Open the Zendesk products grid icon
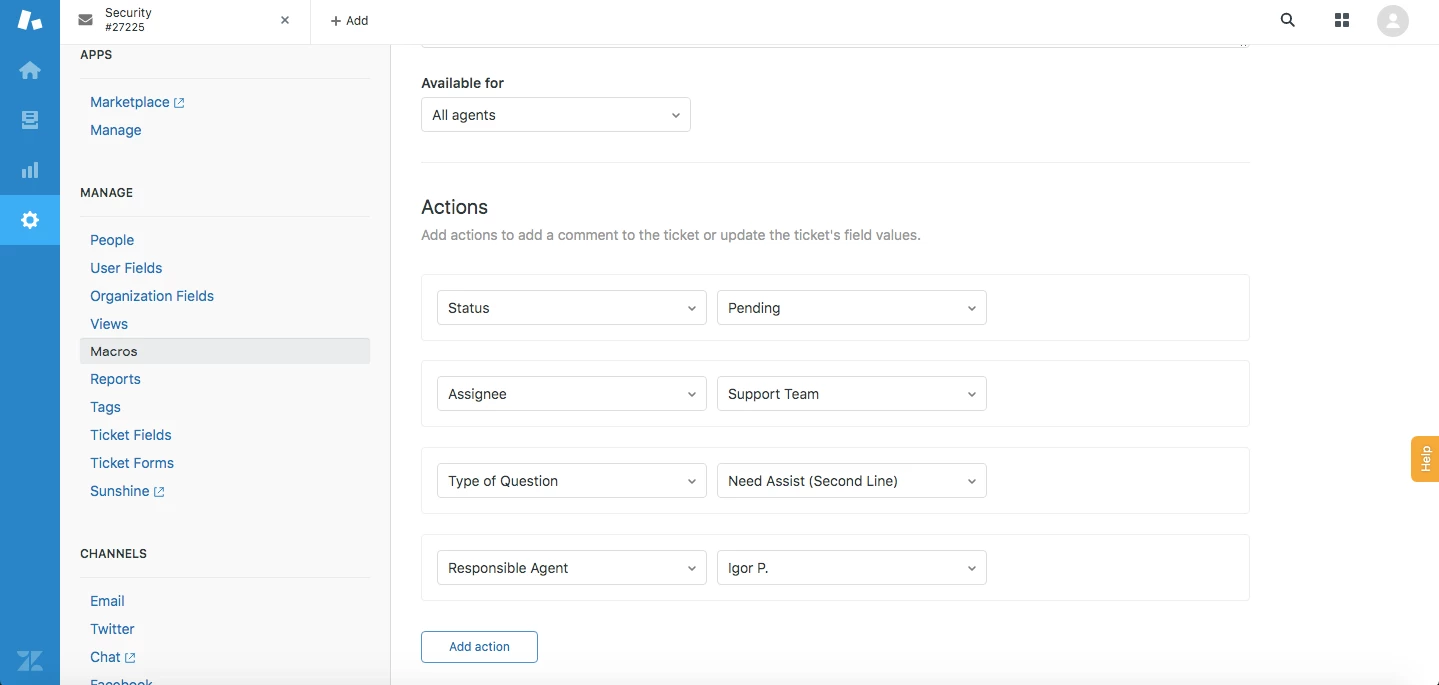 (x=1342, y=20)
